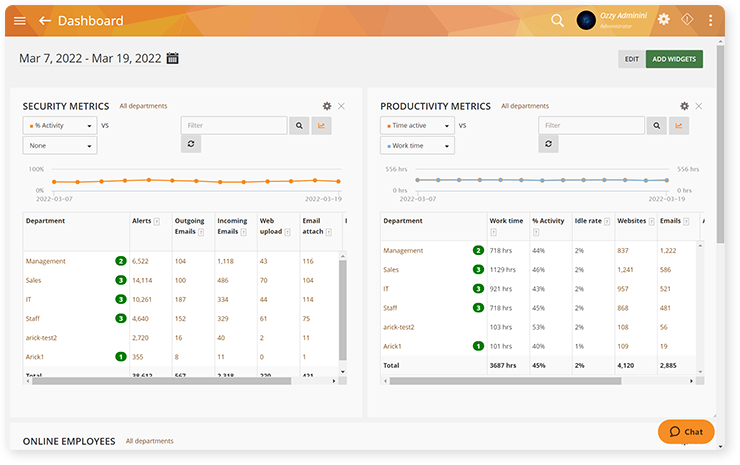Open the search magnifier in top bar

[557, 21]
